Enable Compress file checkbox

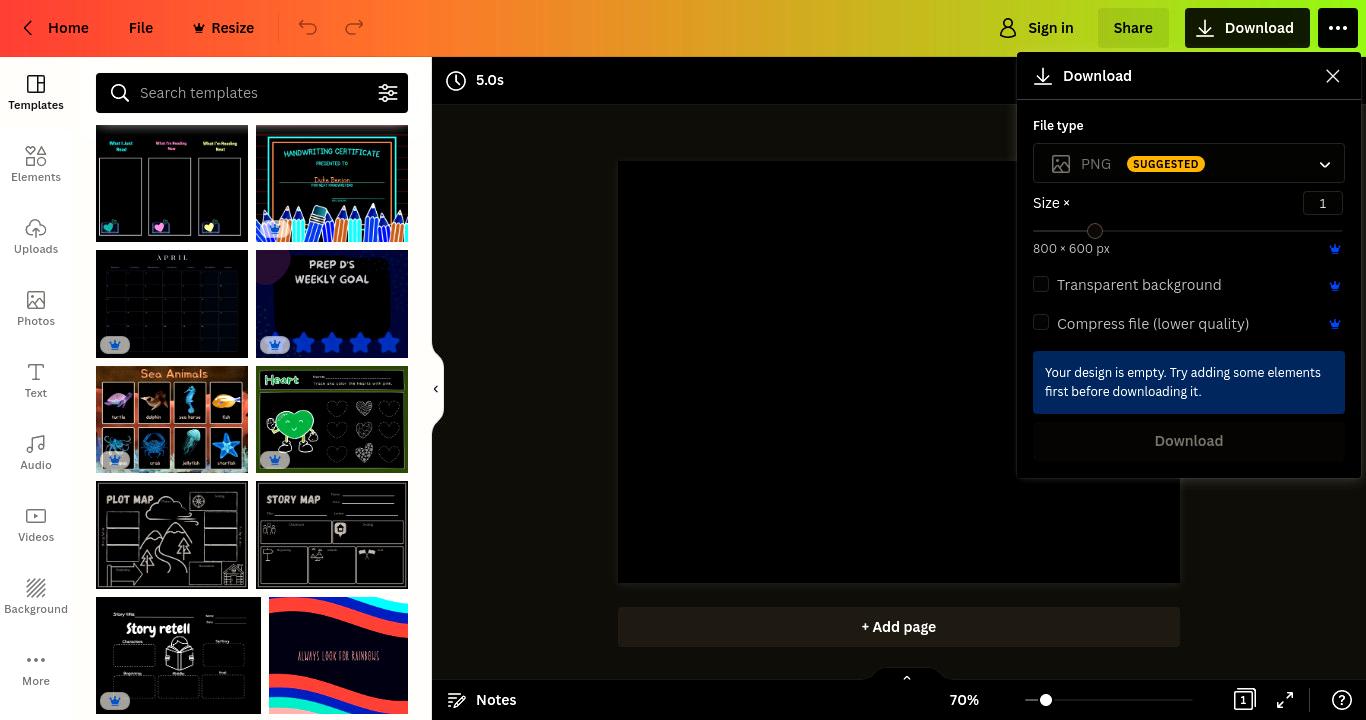(x=1041, y=322)
